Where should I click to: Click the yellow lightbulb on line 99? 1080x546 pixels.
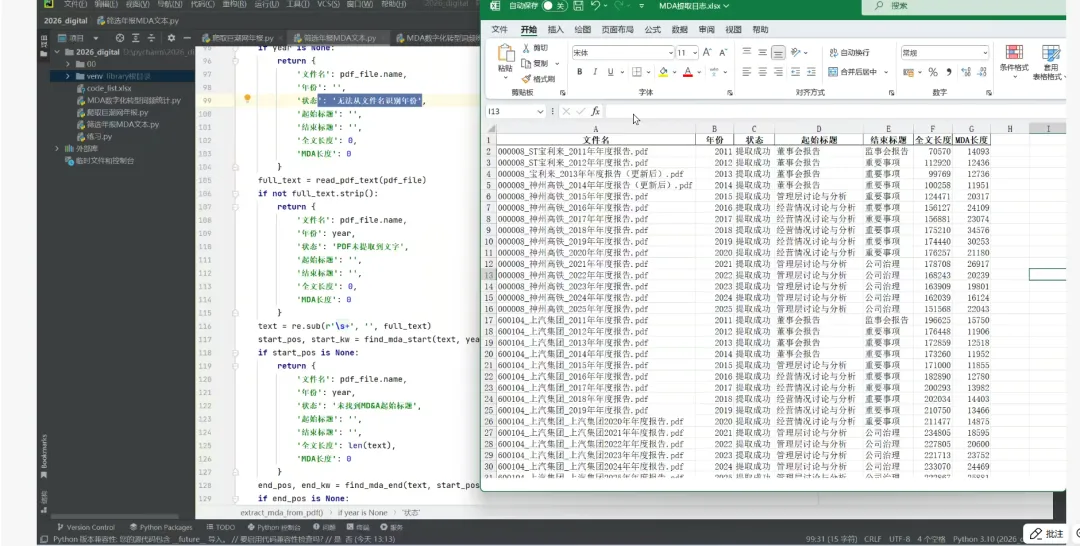(247, 99)
